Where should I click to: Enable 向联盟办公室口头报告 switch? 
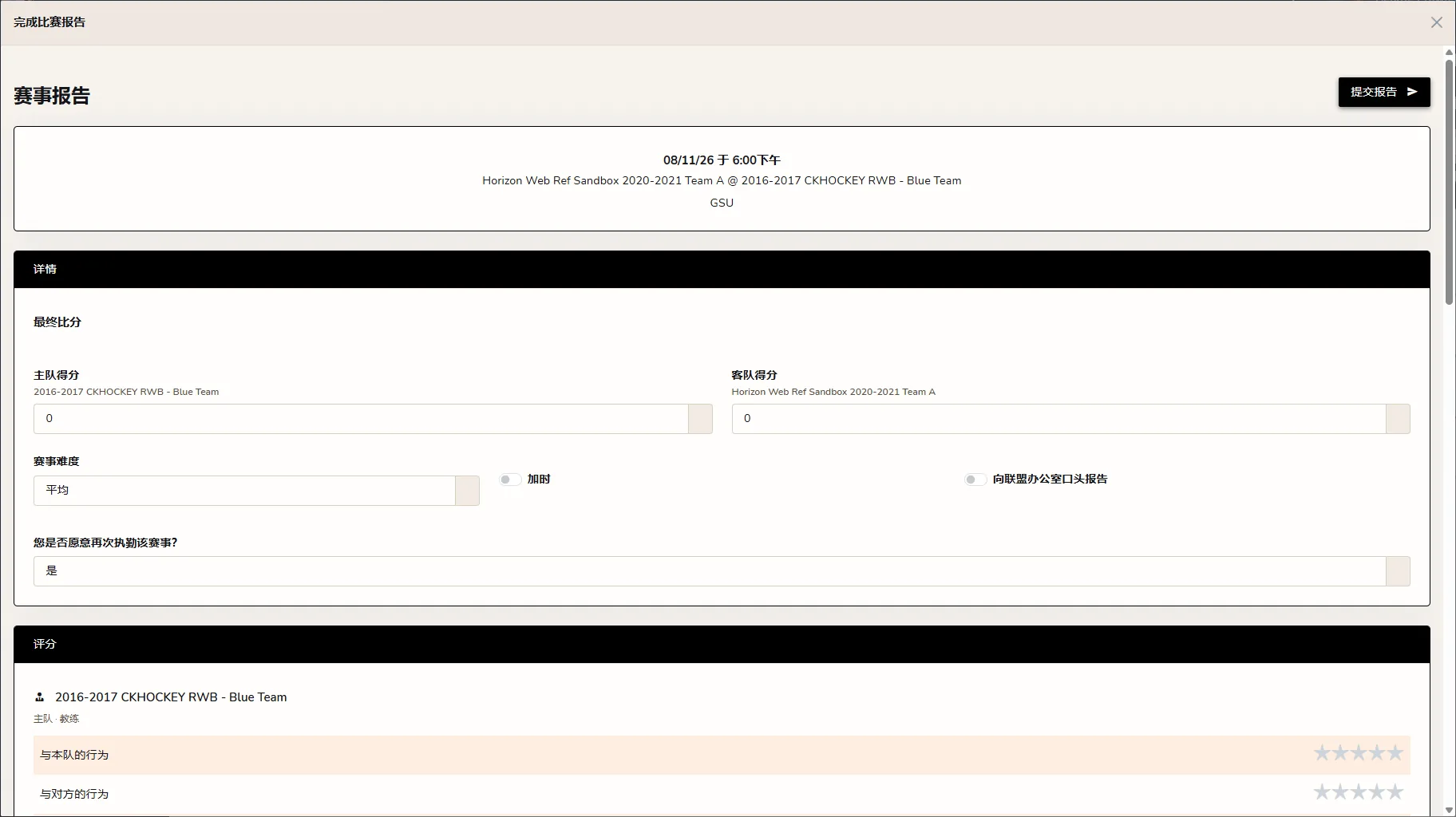coord(975,480)
